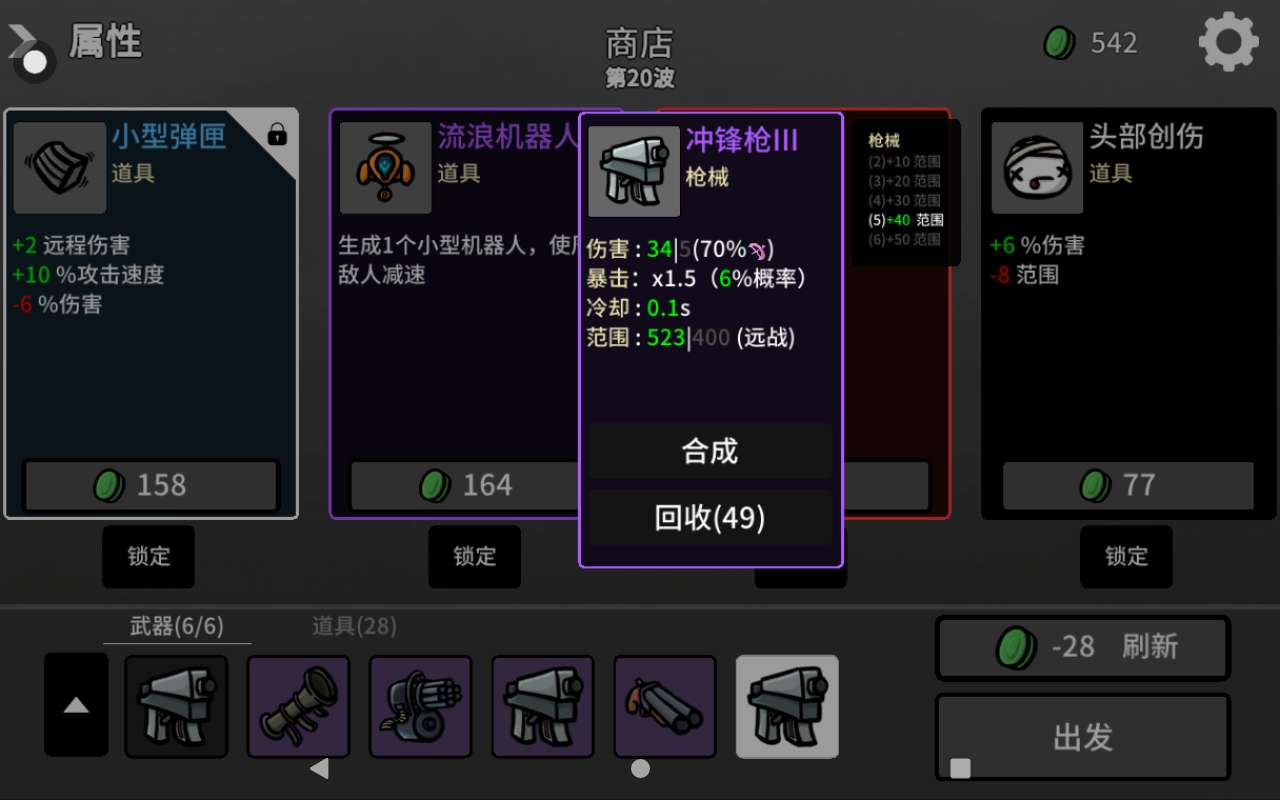1280x800 pixels.
Task: Select the first SMG weapon slot
Action: point(176,707)
